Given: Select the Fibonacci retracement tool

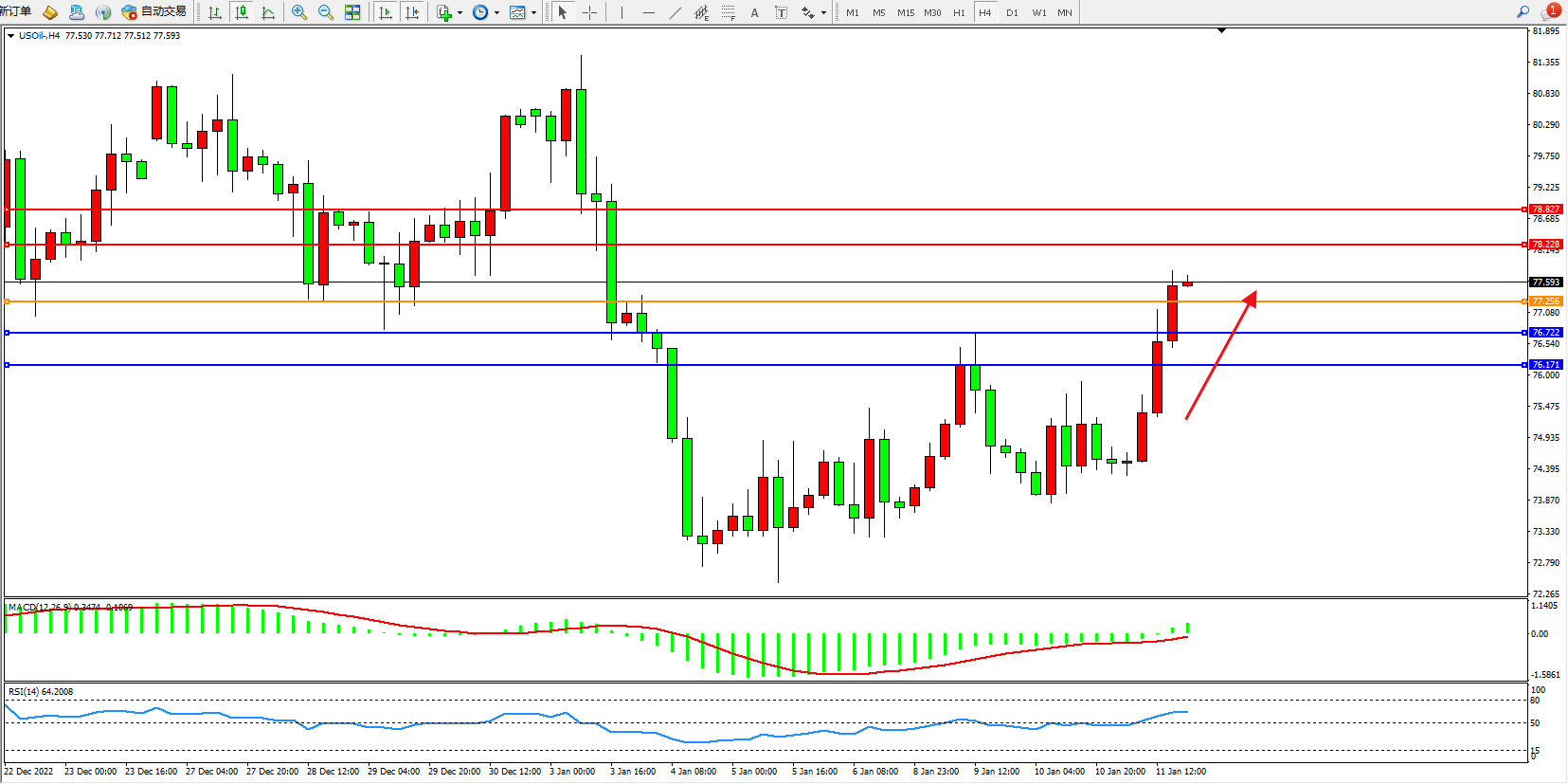Looking at the screenshot, I should point(728,12).
